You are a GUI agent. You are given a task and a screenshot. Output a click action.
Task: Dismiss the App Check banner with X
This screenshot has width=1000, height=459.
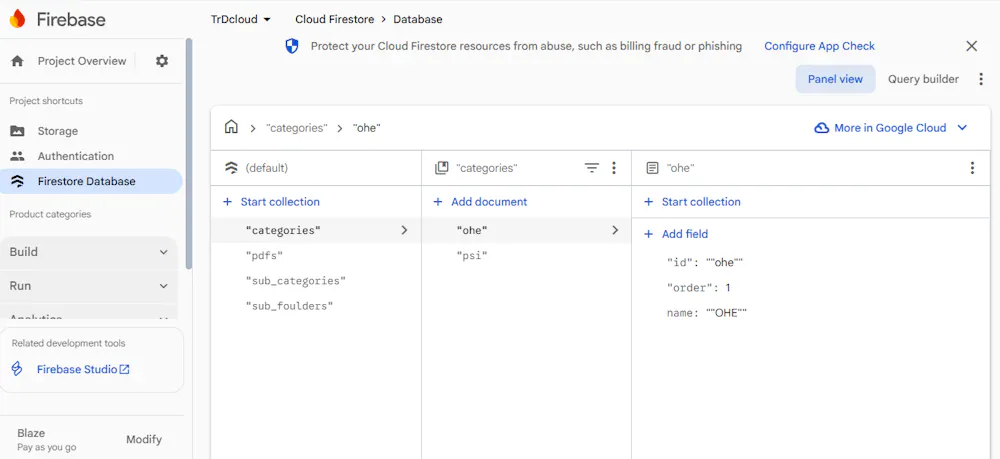point(971,46)
